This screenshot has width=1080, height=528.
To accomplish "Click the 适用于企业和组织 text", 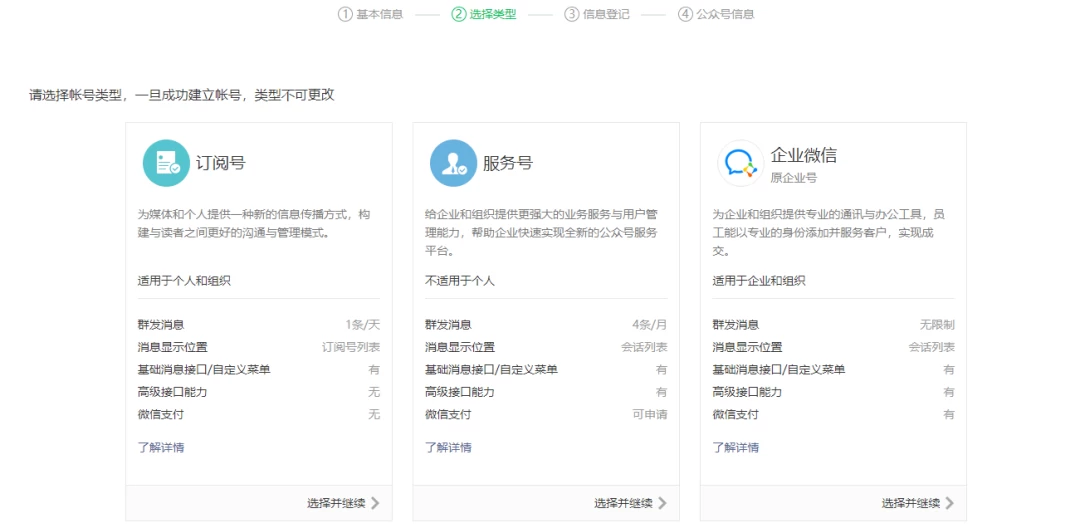I will [x=759, y=281].
